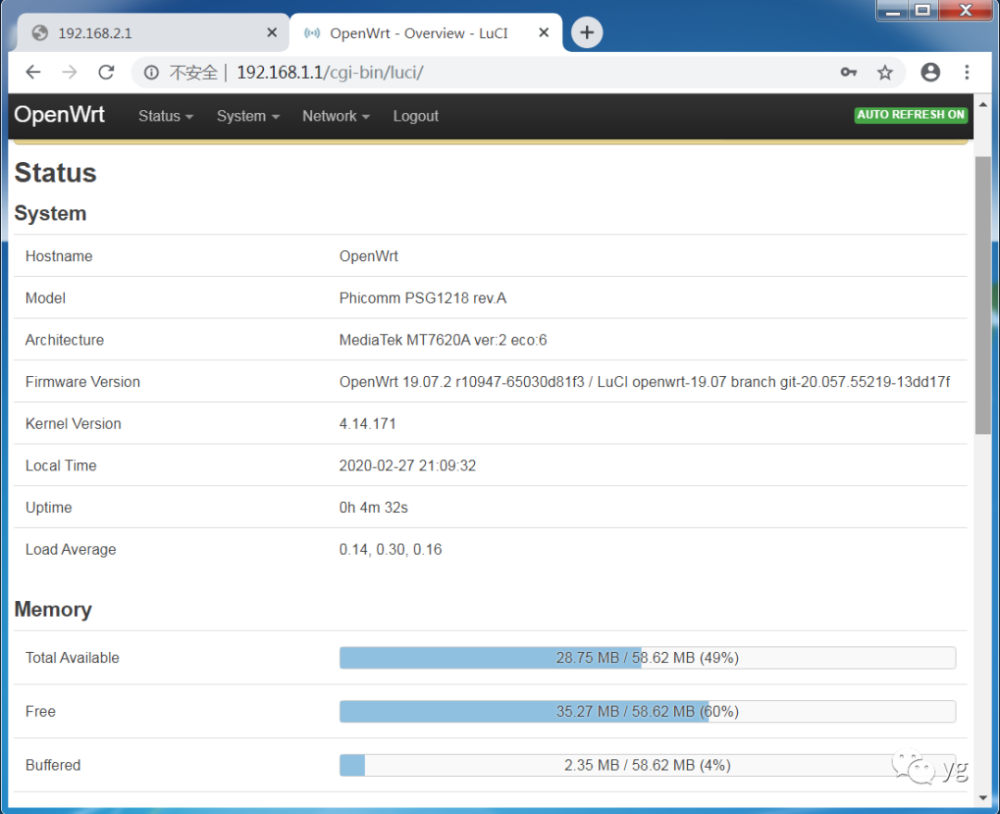Click the Total Available label
The height and width of the screenshot is (814, 1000).
click(72, 658)
